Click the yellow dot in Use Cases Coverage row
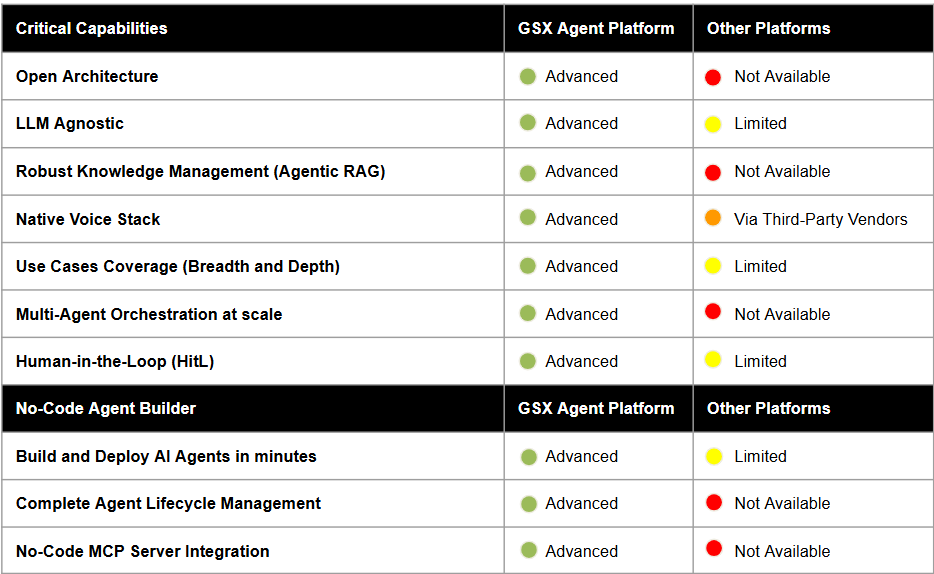The height and width of the screenshot is (574, 934). [713, 266]
